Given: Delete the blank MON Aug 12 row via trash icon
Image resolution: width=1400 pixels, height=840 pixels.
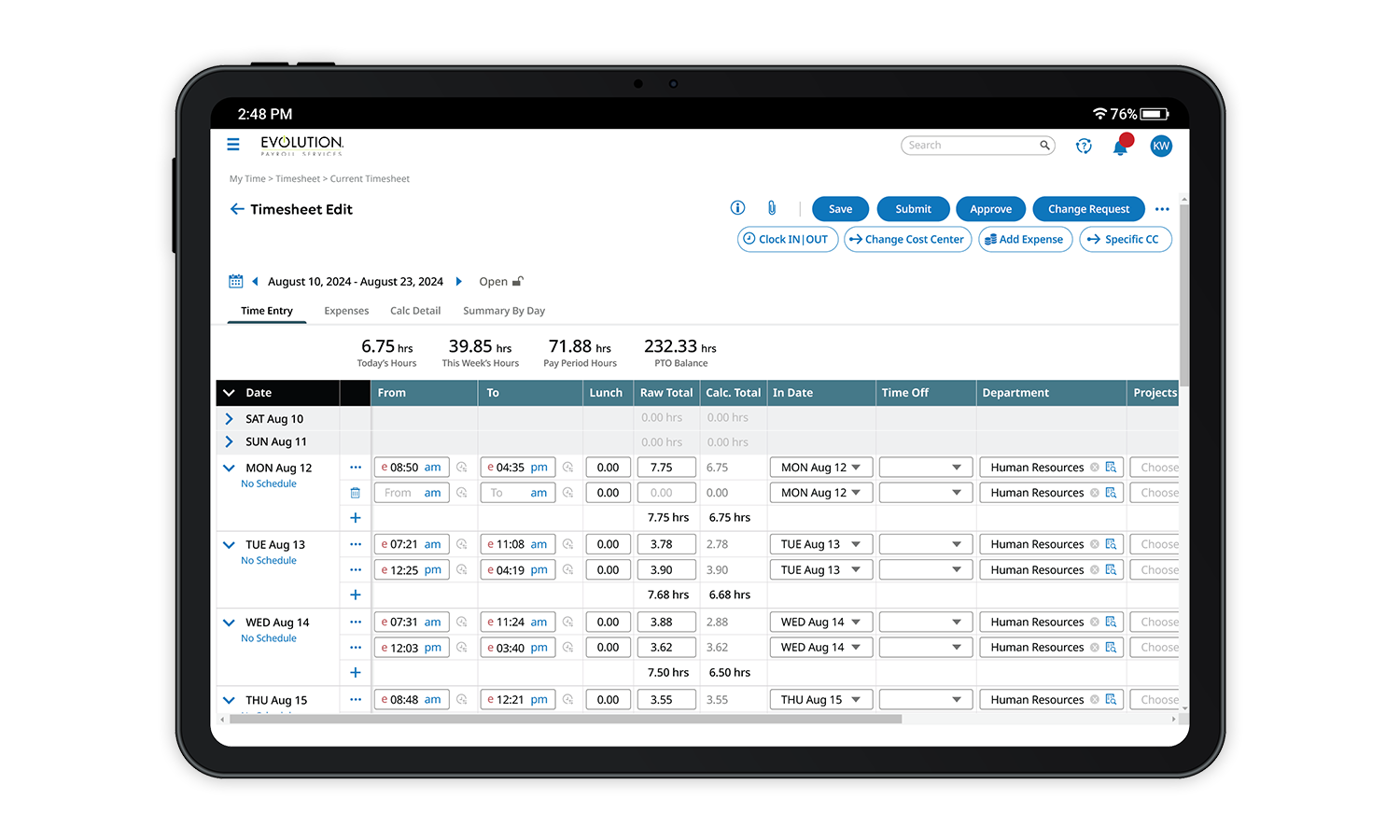Looking at the screenshot, I should (355, 492).
